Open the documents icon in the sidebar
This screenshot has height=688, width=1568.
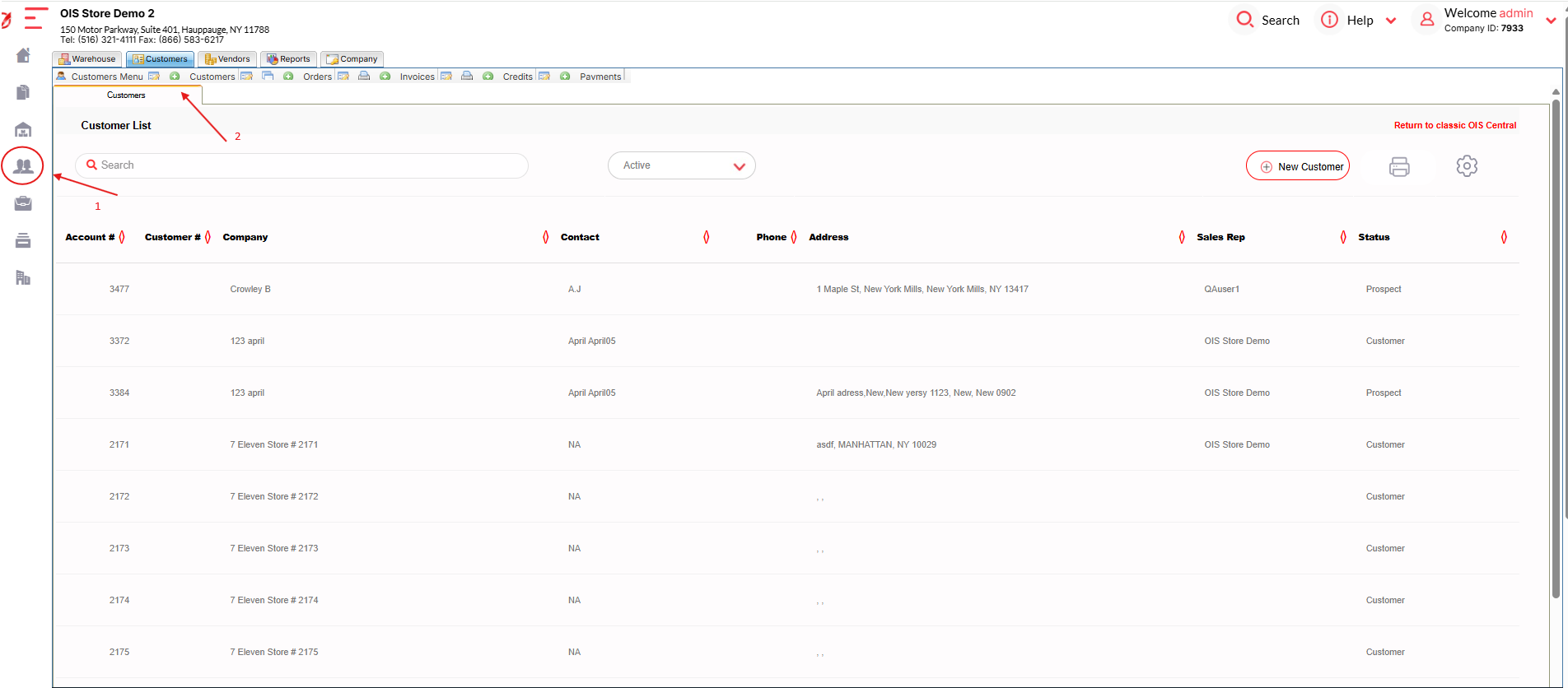click(23, 92)
